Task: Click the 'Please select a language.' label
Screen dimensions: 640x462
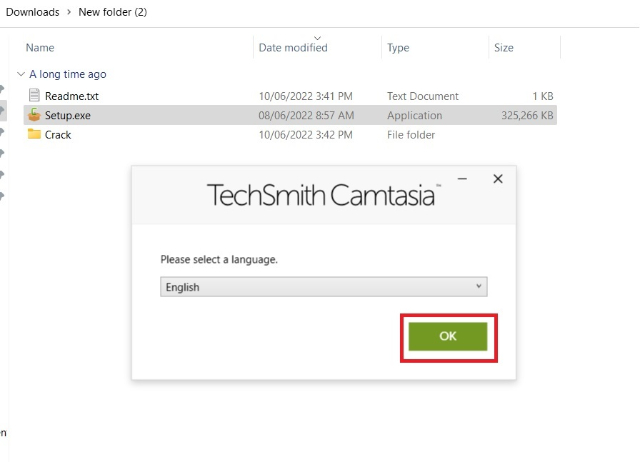Action: coord(219,259)
